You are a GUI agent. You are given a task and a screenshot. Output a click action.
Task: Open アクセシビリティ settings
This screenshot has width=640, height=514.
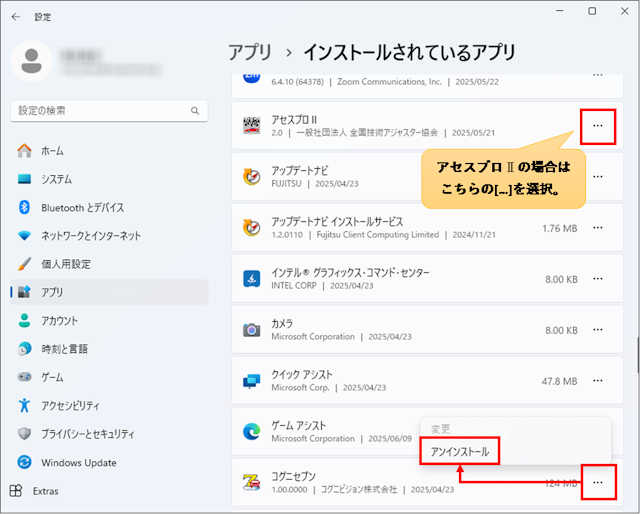[x=109, y=405]
